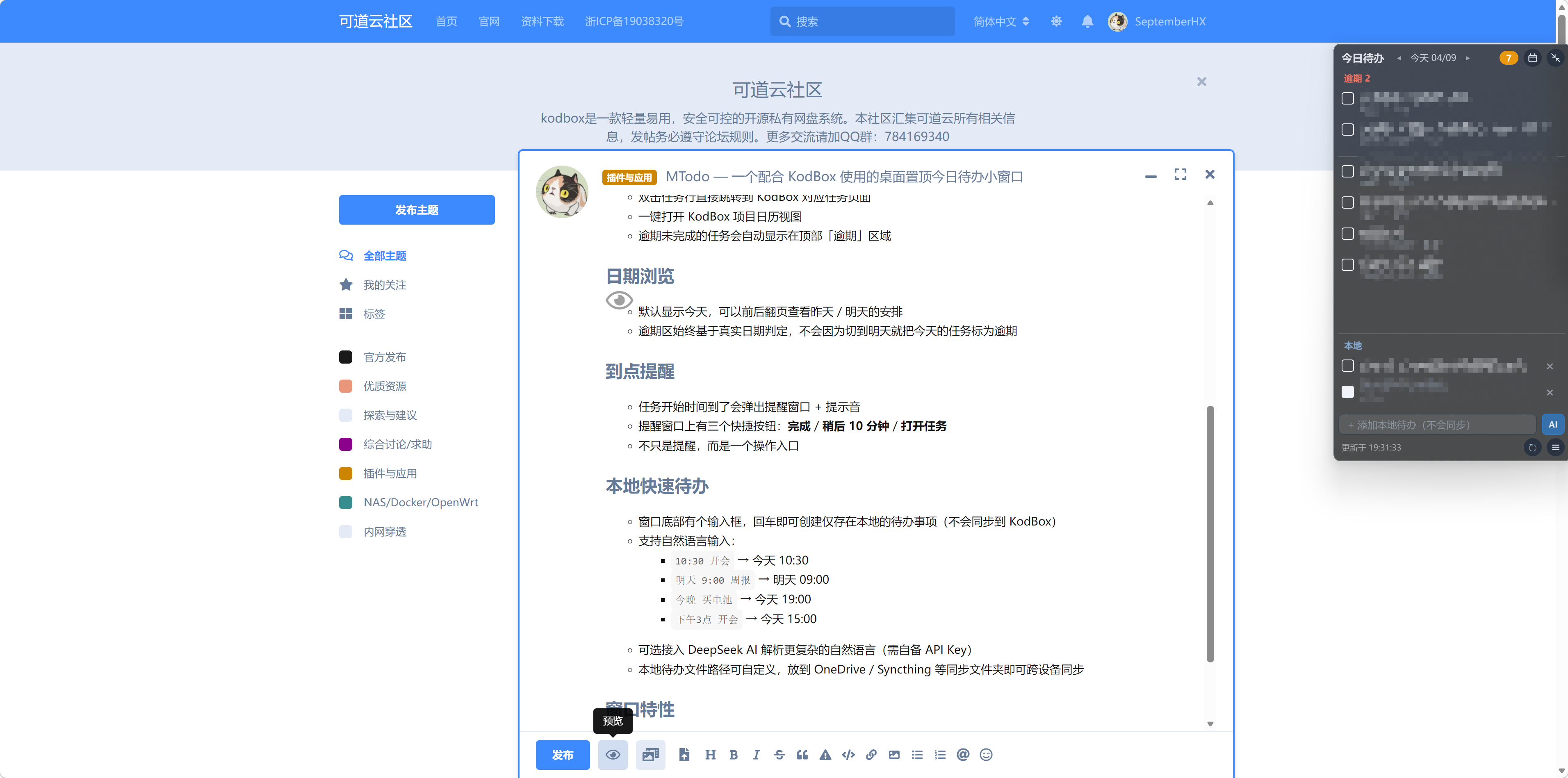Insert a bulleted list

(x=917, y=755)
